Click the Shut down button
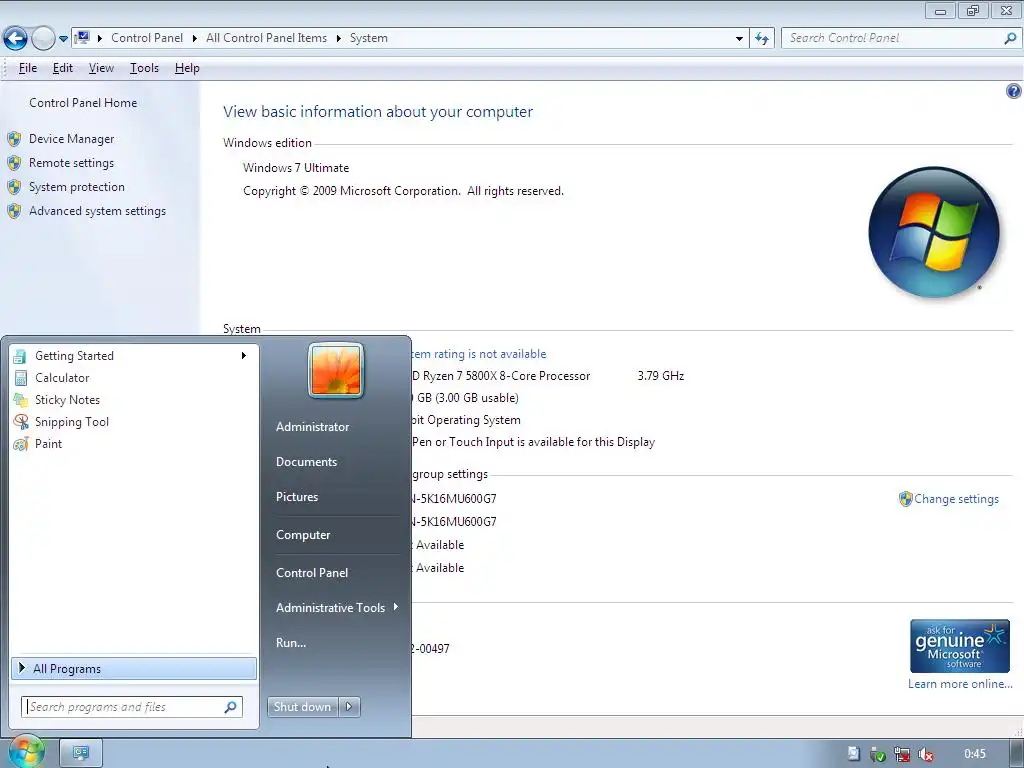The image size is (1024, 768). tap(302, 707)
